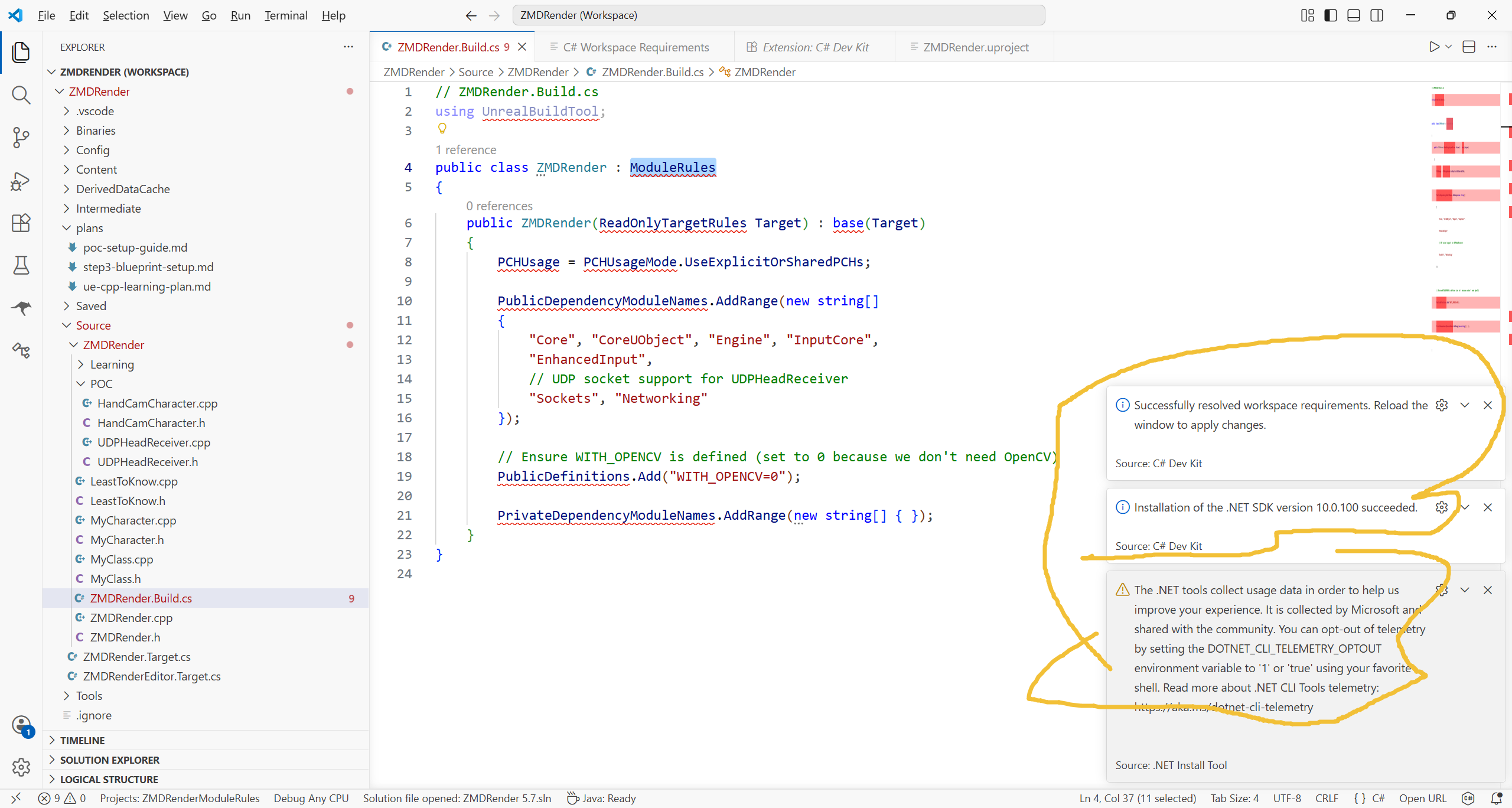Click the ZMDRender (Workspace) command center search box

pyautogui.click(x=778, y=15)
